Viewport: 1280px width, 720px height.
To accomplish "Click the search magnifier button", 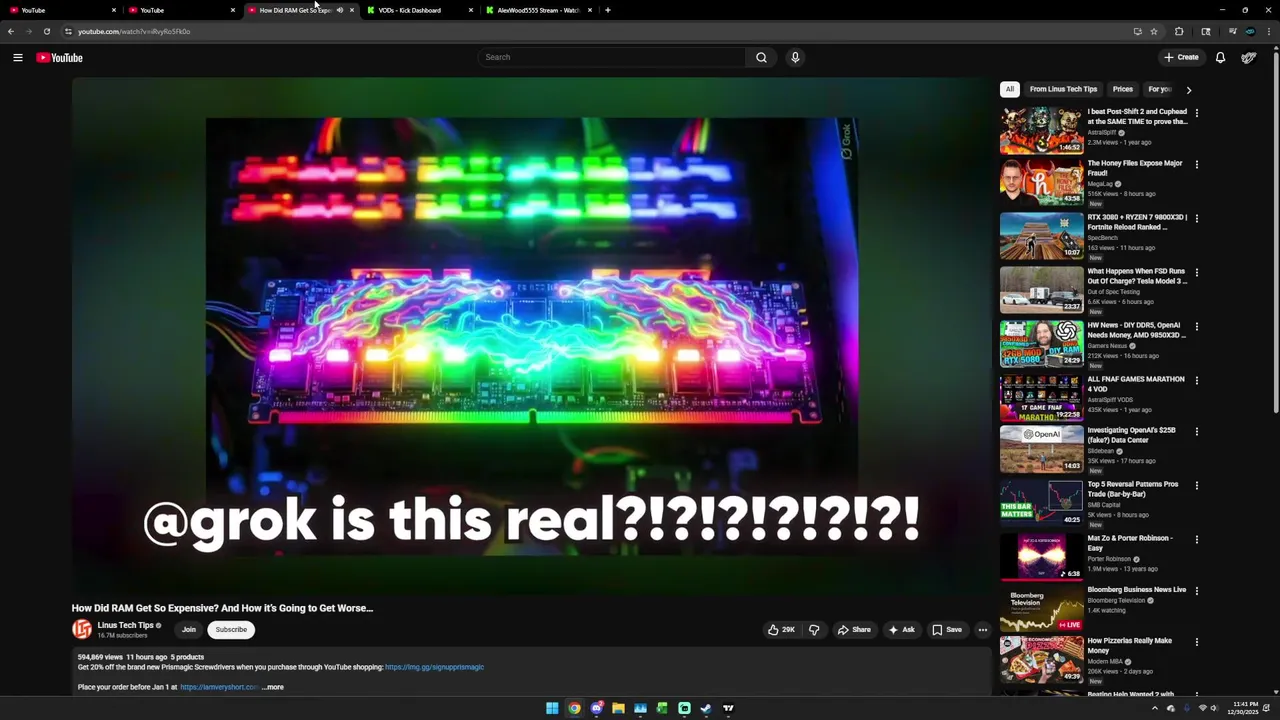I will (761, 57).
